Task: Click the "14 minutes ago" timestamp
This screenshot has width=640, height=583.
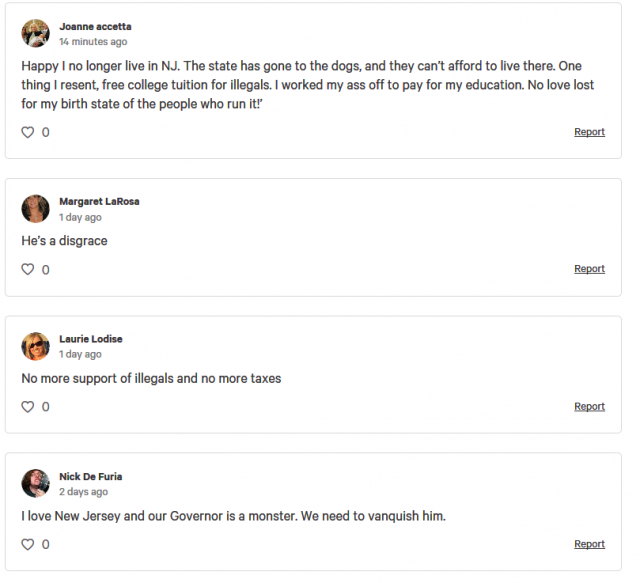Action: pyautogui.click(x=93, y=42)
